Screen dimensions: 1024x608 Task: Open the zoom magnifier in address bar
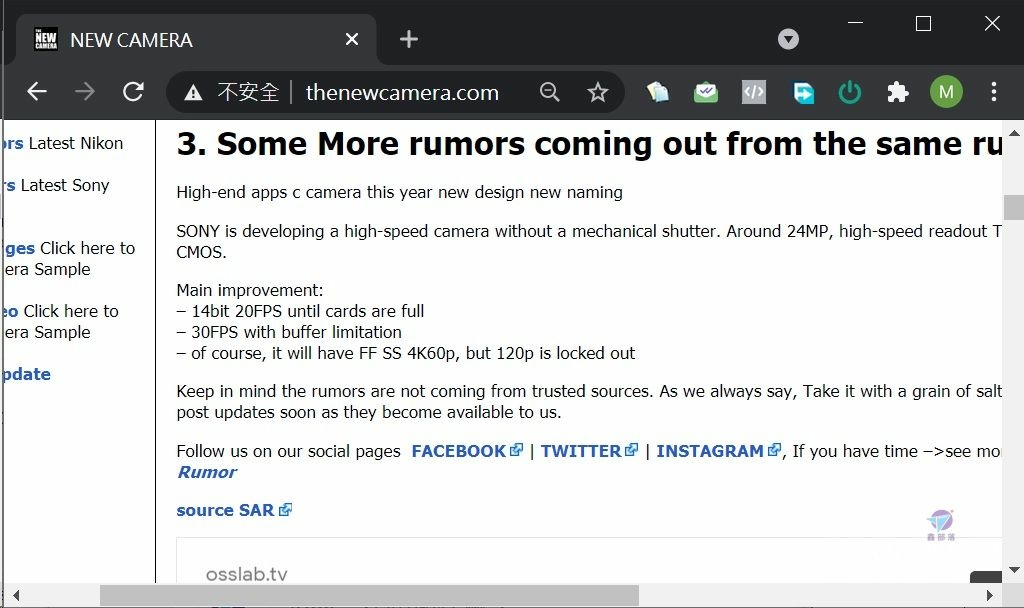tap(550, 92)
